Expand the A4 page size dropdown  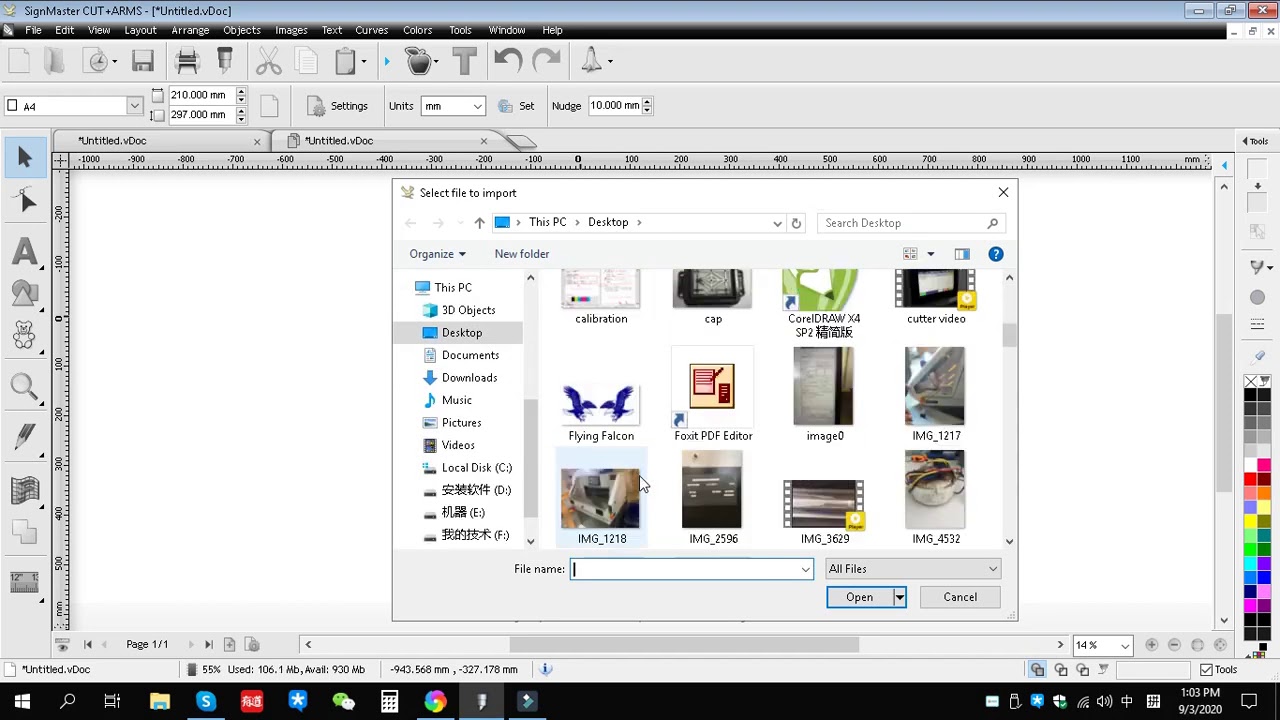click(134, 106)
